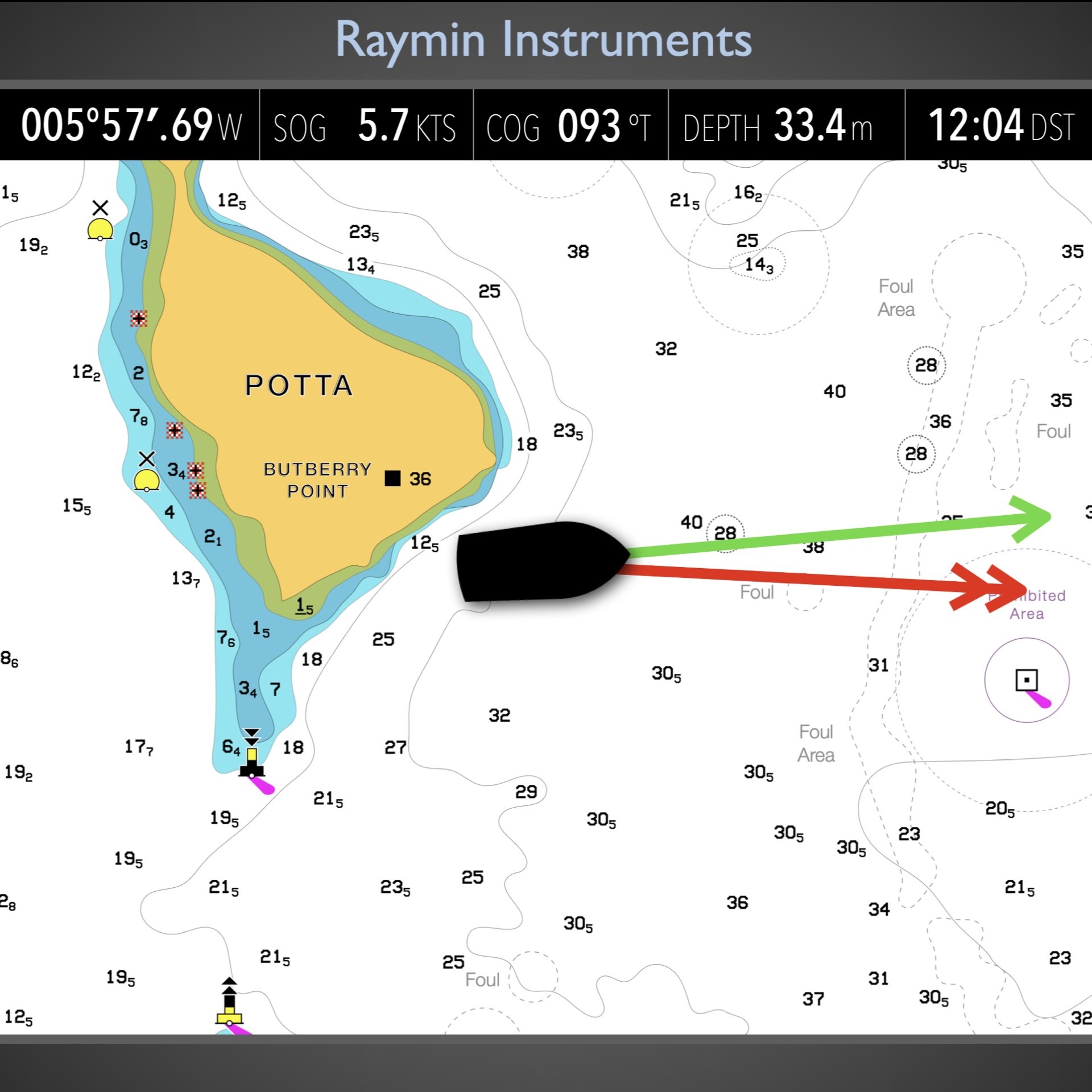1092x1092 pixels.
Task: Tap the rock symbol above the 2₁ sounding
Action: pos(197,490)
